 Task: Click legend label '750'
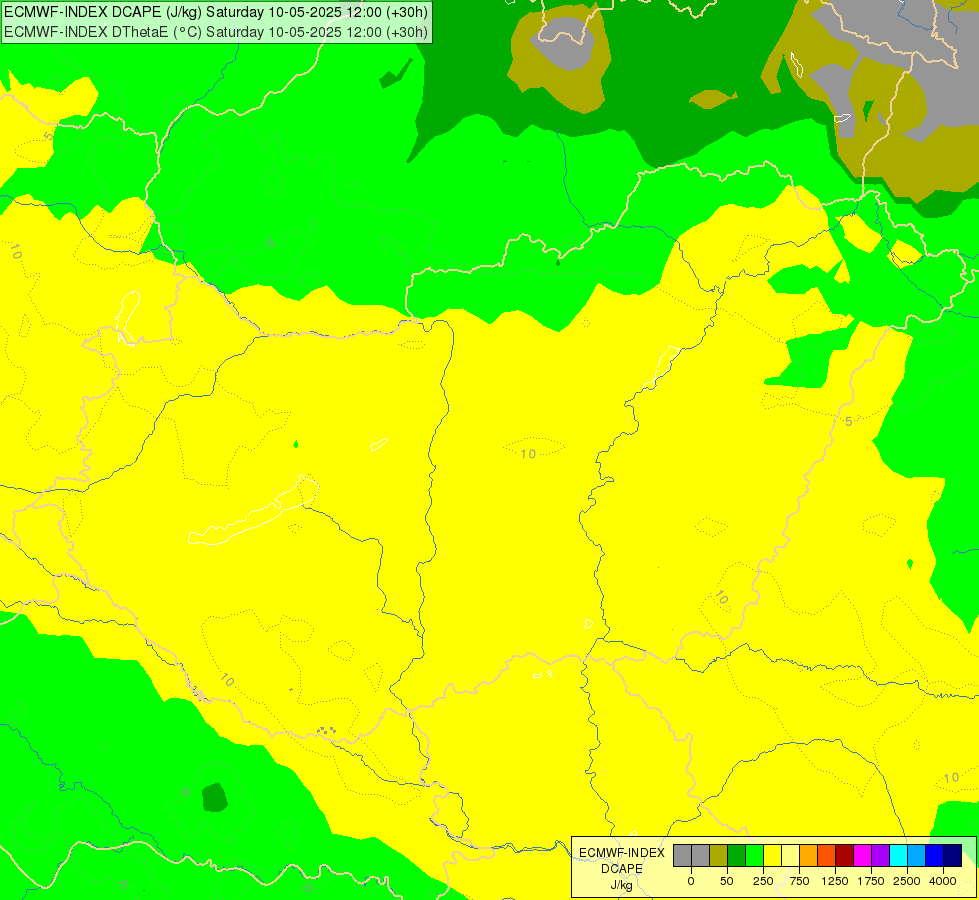(799, 881)
